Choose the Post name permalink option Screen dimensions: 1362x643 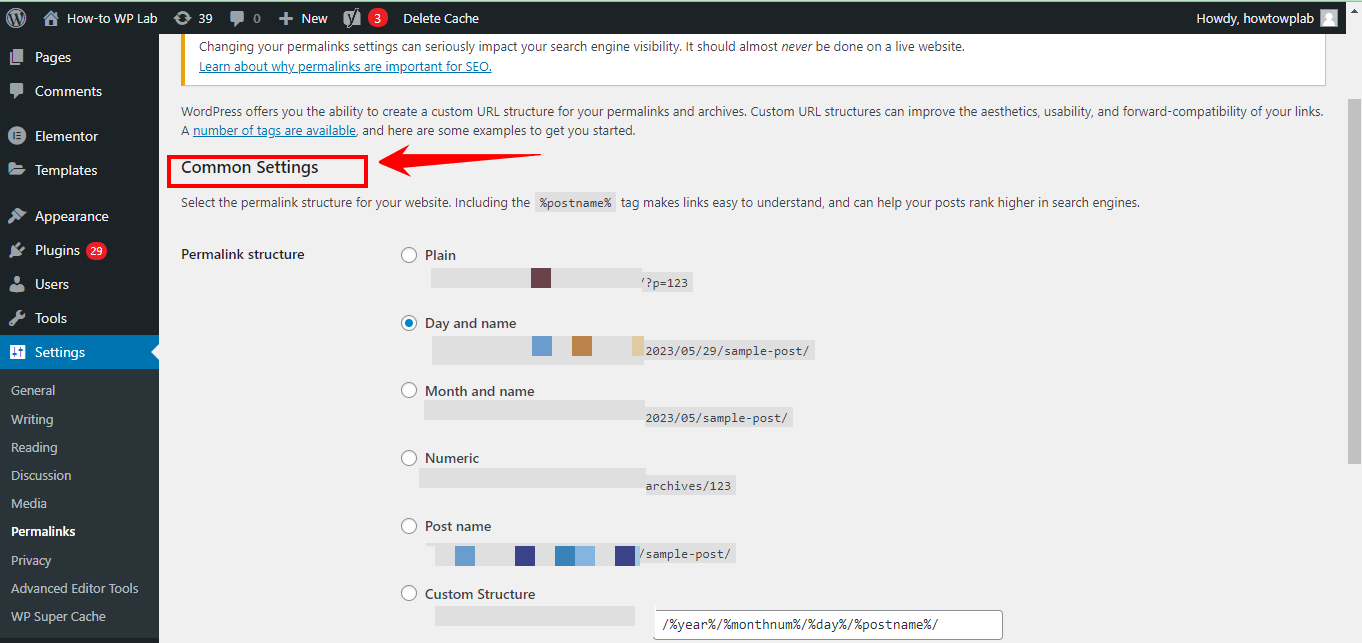(409, 526)
